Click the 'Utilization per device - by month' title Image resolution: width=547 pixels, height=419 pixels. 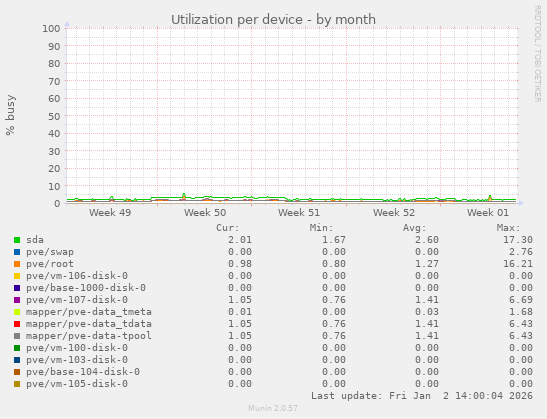coord(273,20)
